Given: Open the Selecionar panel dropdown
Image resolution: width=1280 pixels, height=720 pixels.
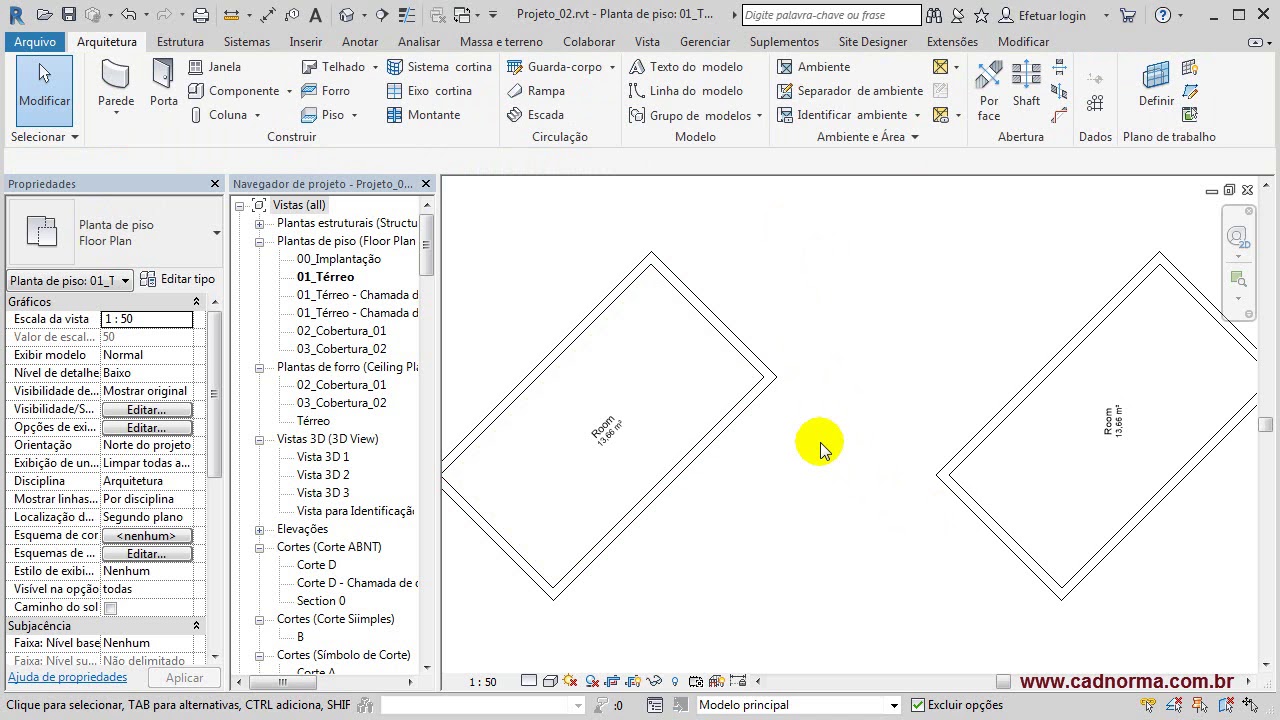Looking at the screenshot, I should pyautogui.click(x=45, y=137).
